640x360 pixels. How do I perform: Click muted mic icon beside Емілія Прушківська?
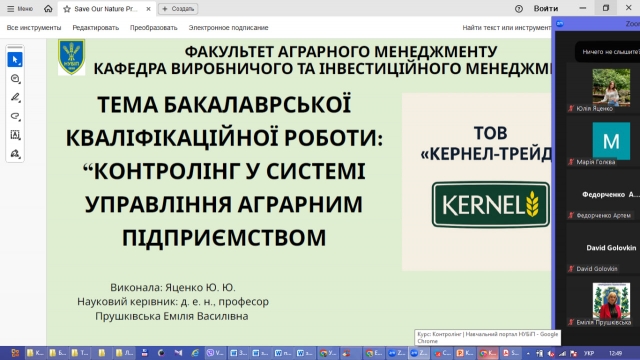coord(571,322)
